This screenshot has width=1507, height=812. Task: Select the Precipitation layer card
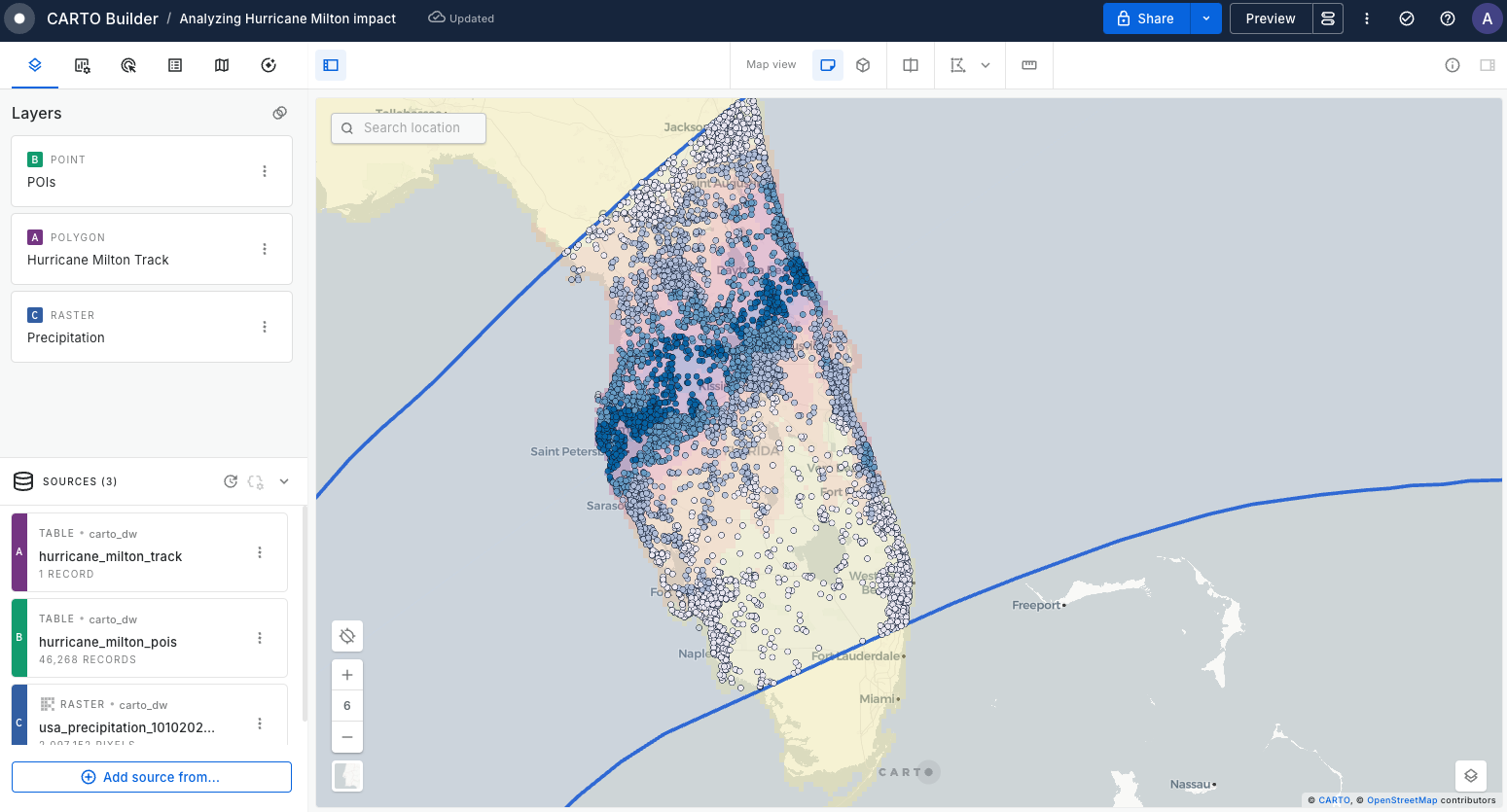152,327
